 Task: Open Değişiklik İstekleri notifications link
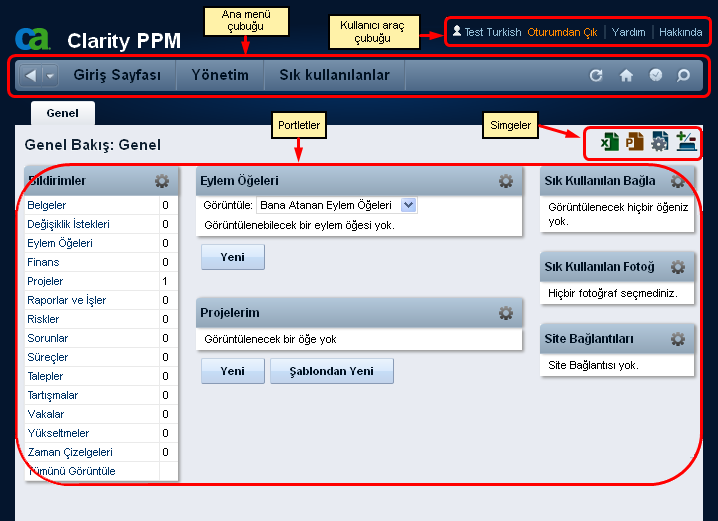68,224
